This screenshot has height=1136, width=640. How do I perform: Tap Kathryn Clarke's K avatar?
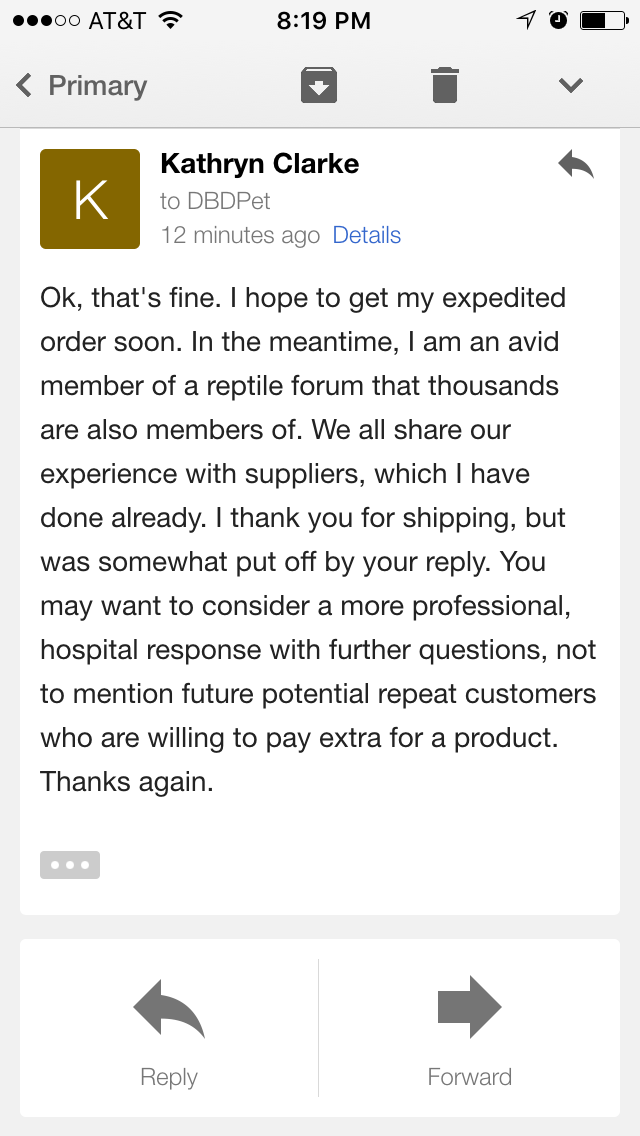coord(90,199)
